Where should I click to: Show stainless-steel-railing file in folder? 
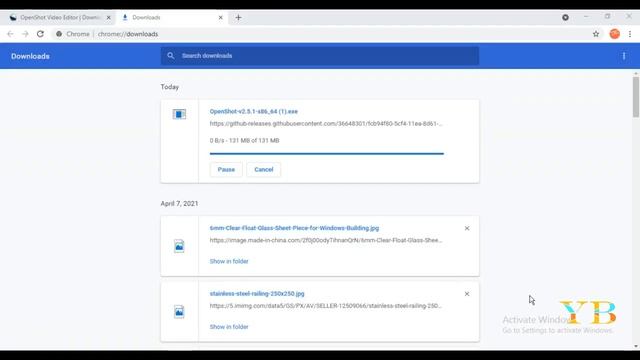point(229,327)
